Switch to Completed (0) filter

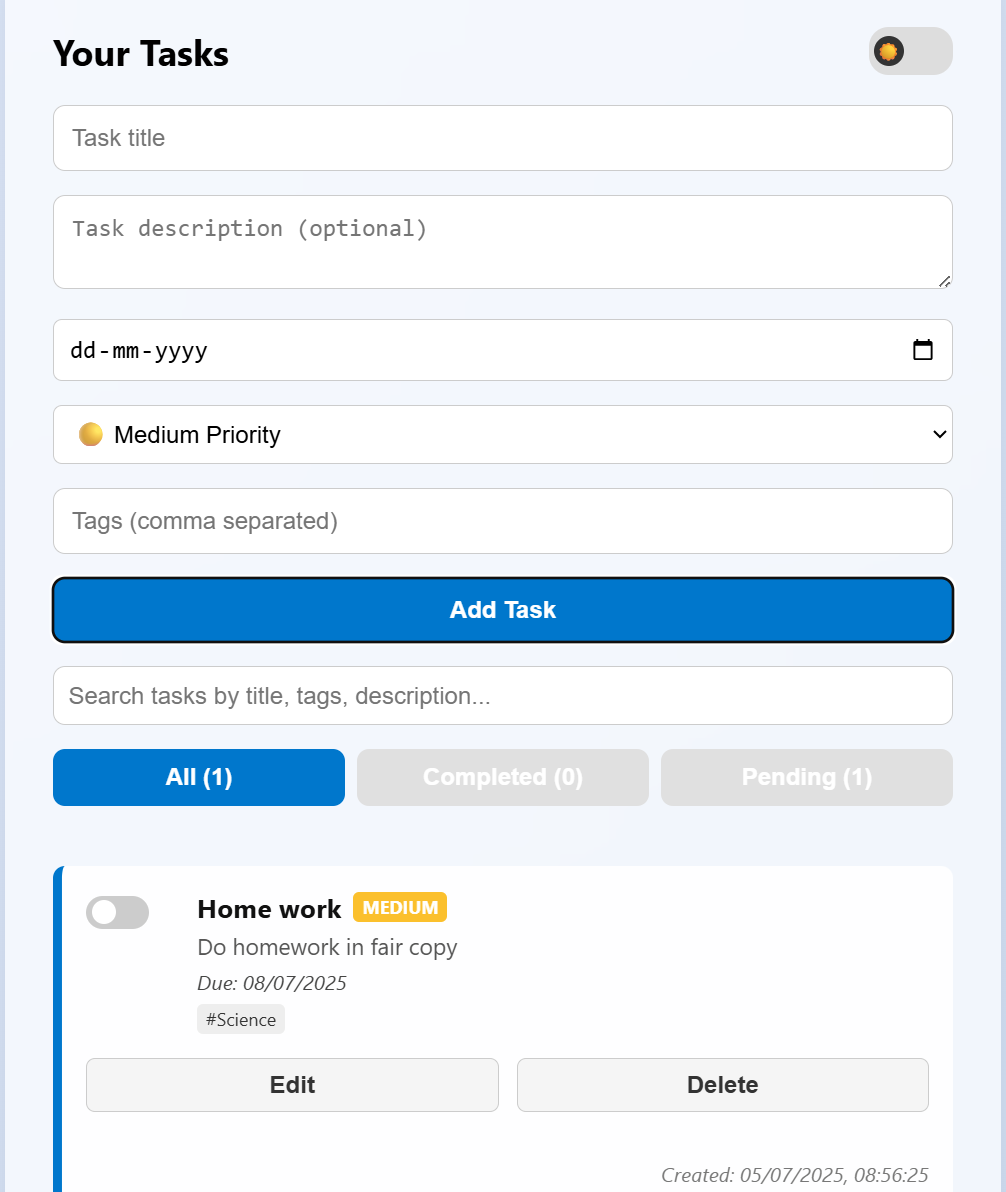(x=503, y=777)
